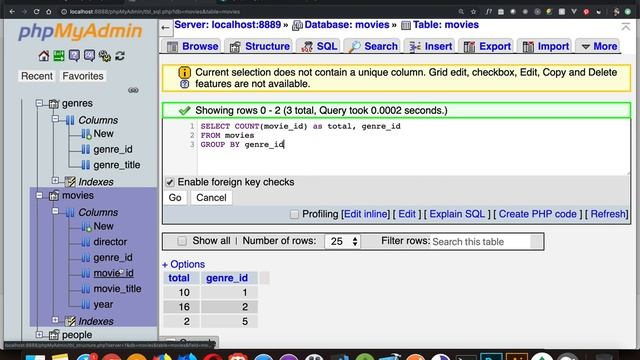Click the Refresh link
Image resolution: width=640 pixels, height=360 pixels.
(x=608, y=214)
